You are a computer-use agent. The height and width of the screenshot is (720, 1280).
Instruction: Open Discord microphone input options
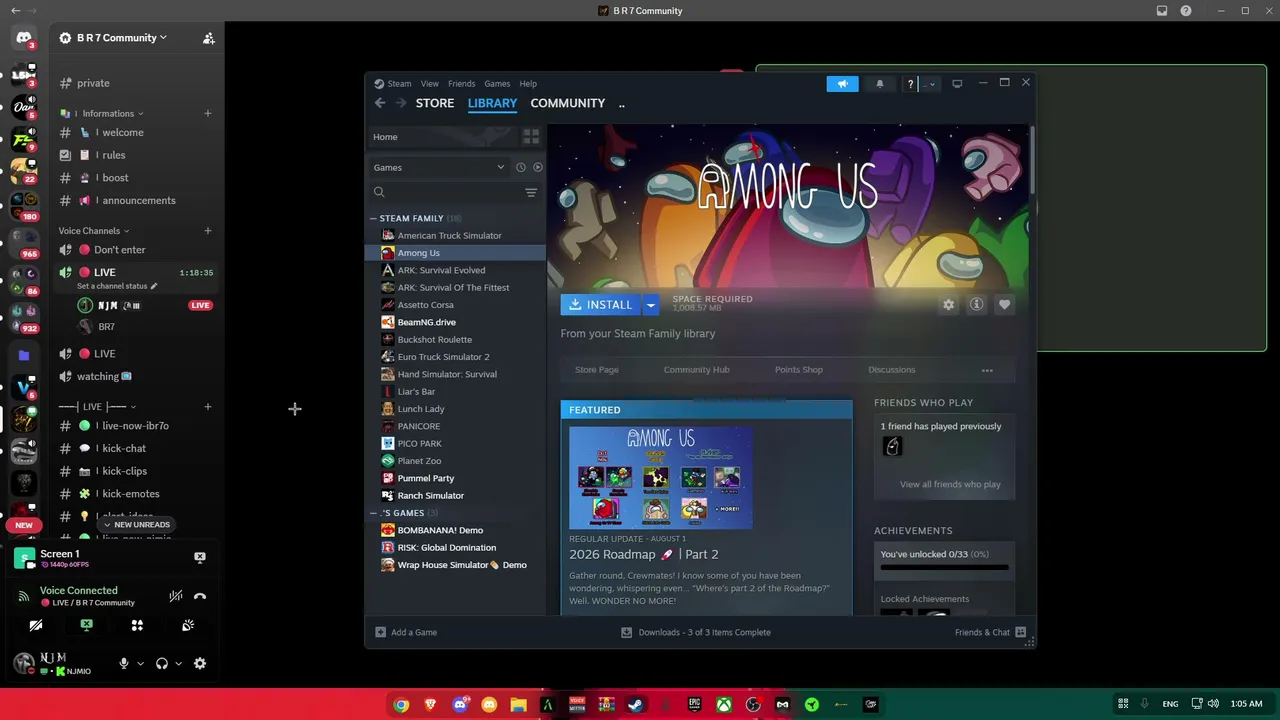coord(140,663)
